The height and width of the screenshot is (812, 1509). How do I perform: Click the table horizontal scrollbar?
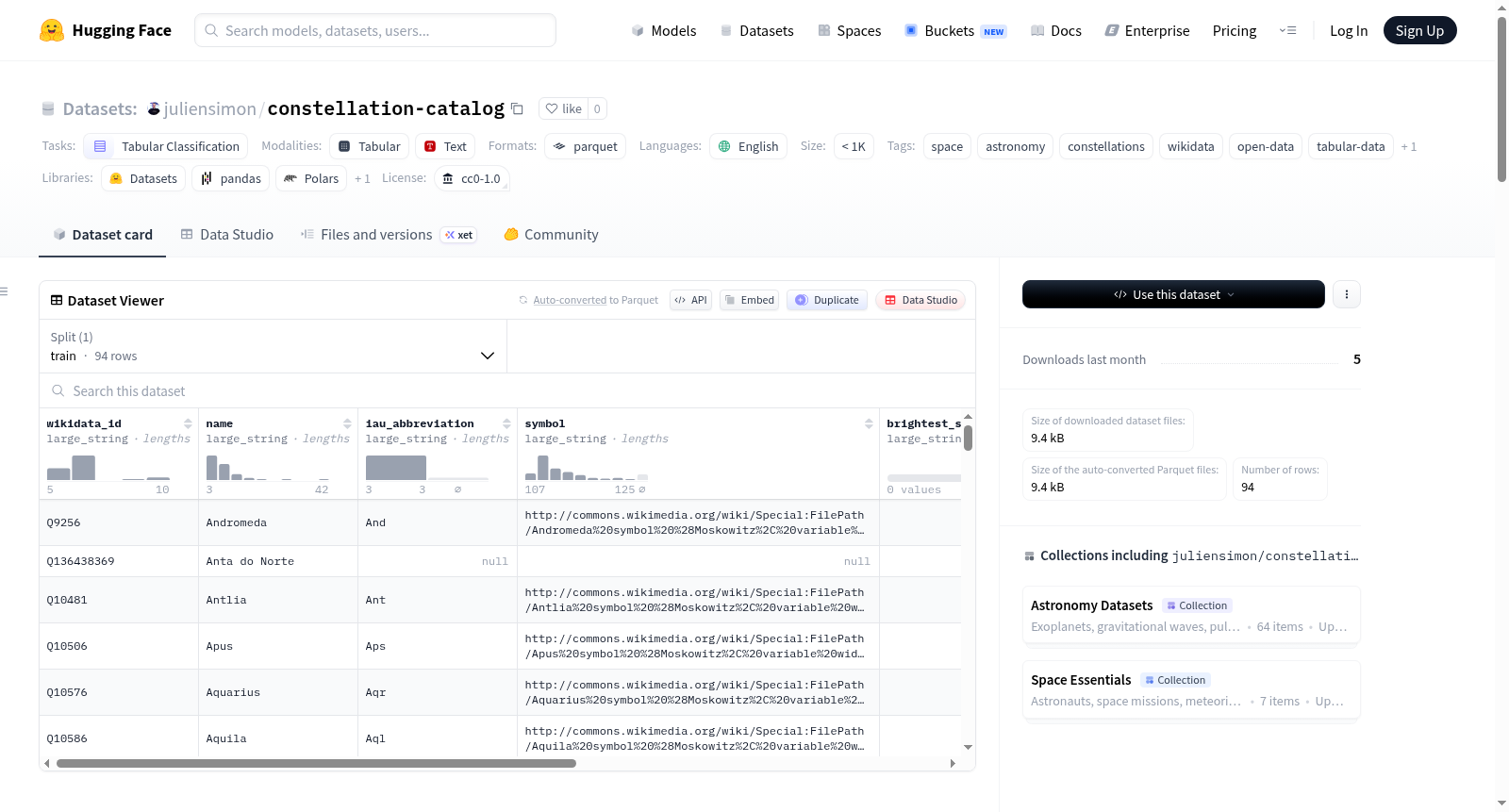pos(316,763)
